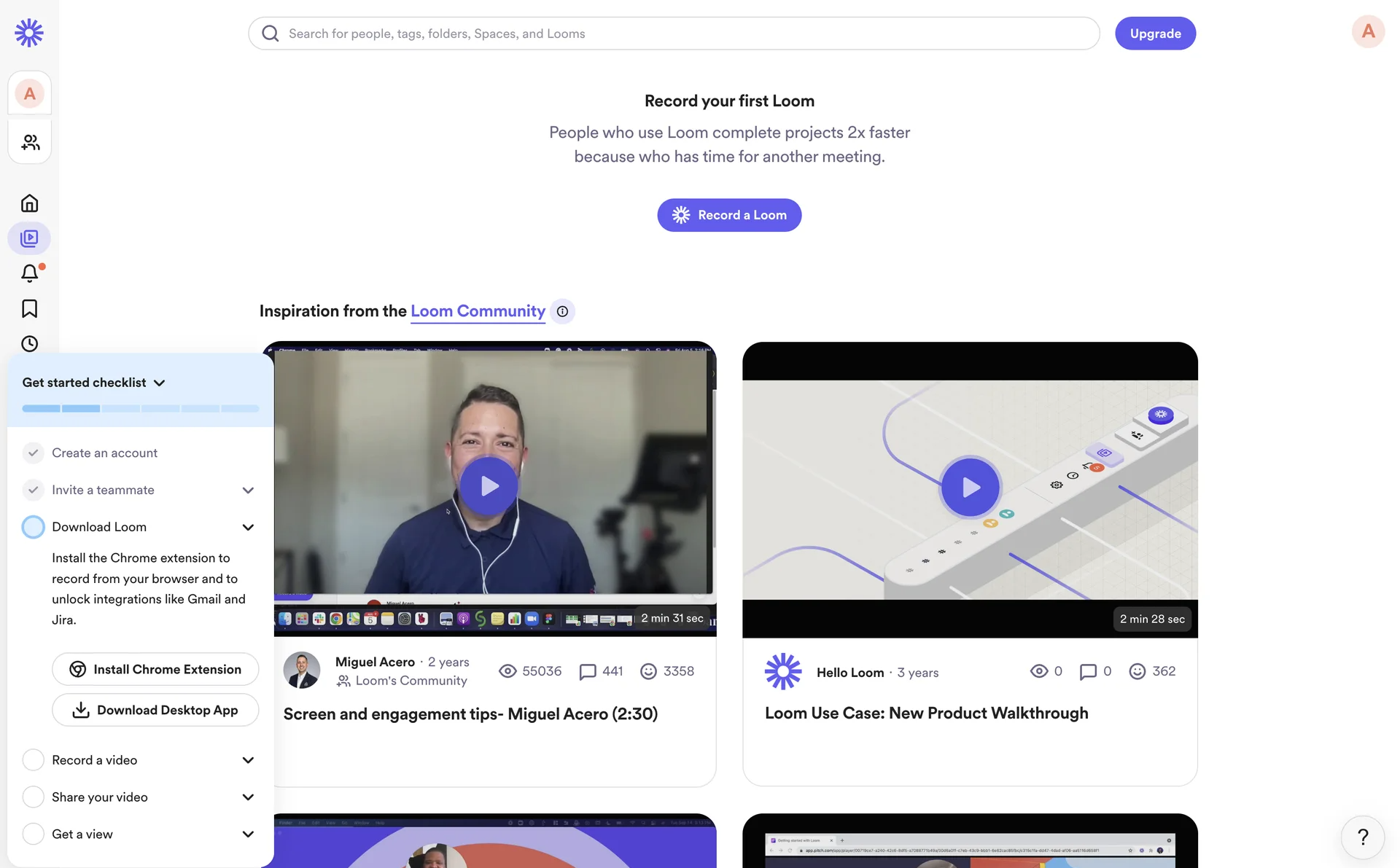Play the New Product Walkthrough video
1400x868 pixels.
pyautogui.click(x=970, y=487)
